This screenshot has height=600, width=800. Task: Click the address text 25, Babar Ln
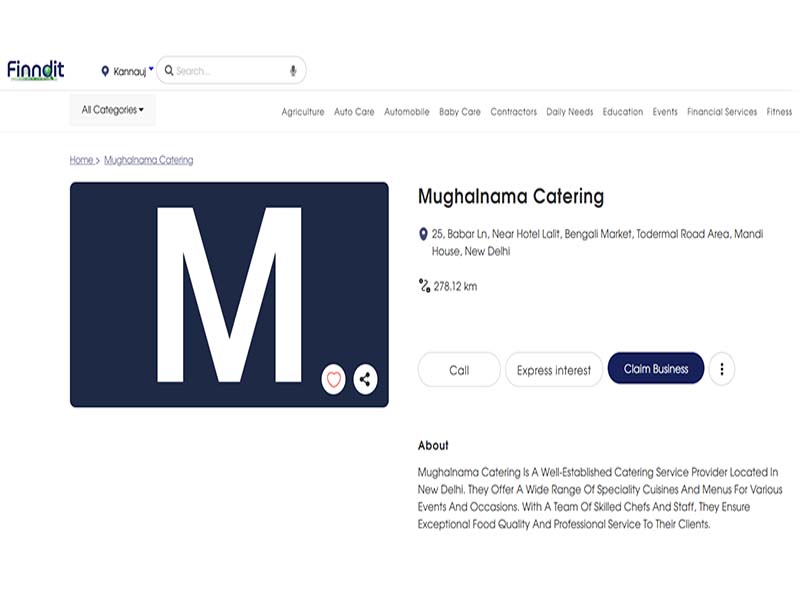(x=597, y=242)
